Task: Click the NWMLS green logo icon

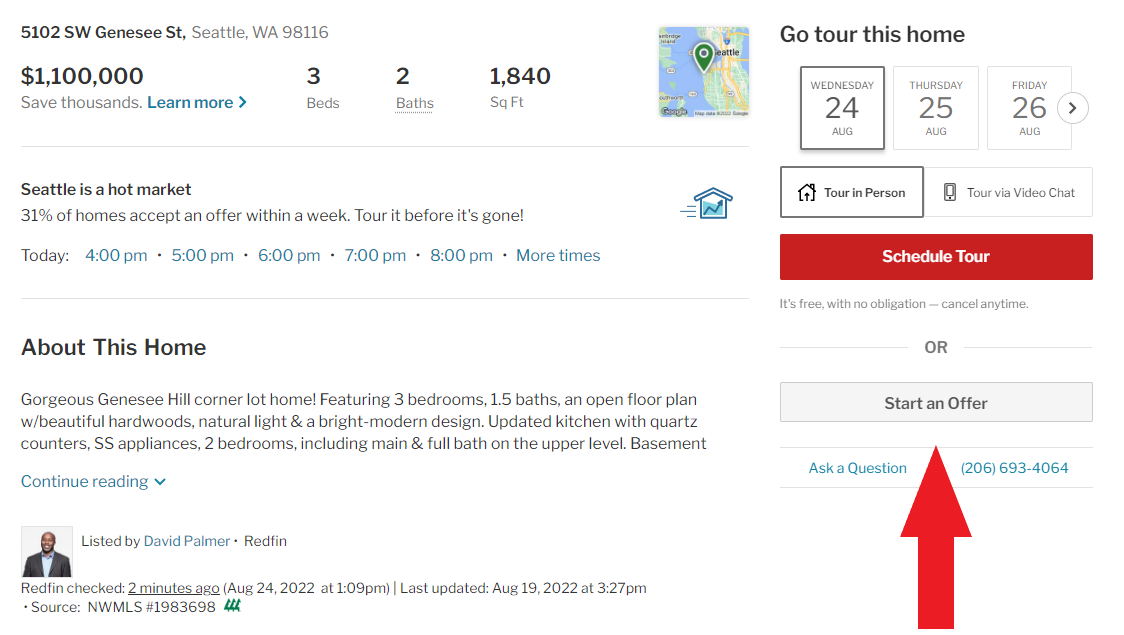Action: [232, 606]
